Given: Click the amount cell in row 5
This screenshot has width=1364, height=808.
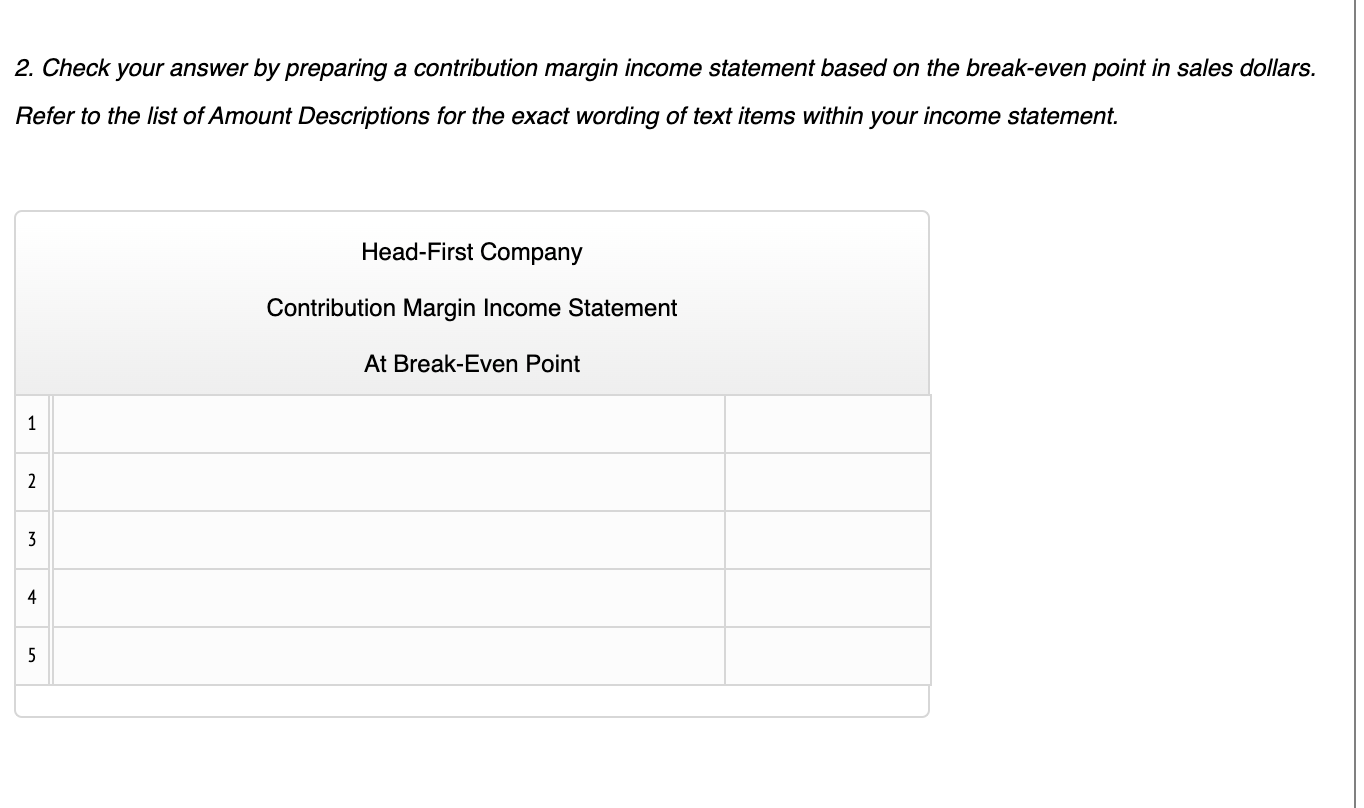Looking at the screenshot, I should click(827, 656).
